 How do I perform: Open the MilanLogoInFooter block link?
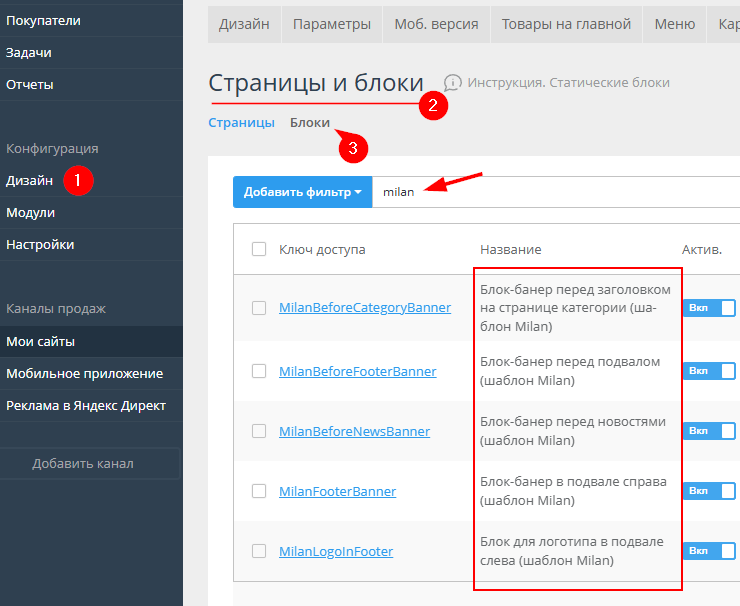click(336, 551)
